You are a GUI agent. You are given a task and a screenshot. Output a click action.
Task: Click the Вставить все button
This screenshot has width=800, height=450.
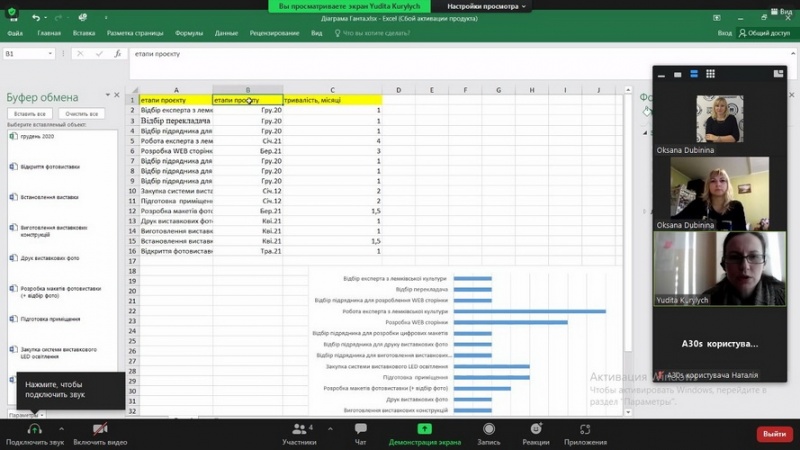28,114
